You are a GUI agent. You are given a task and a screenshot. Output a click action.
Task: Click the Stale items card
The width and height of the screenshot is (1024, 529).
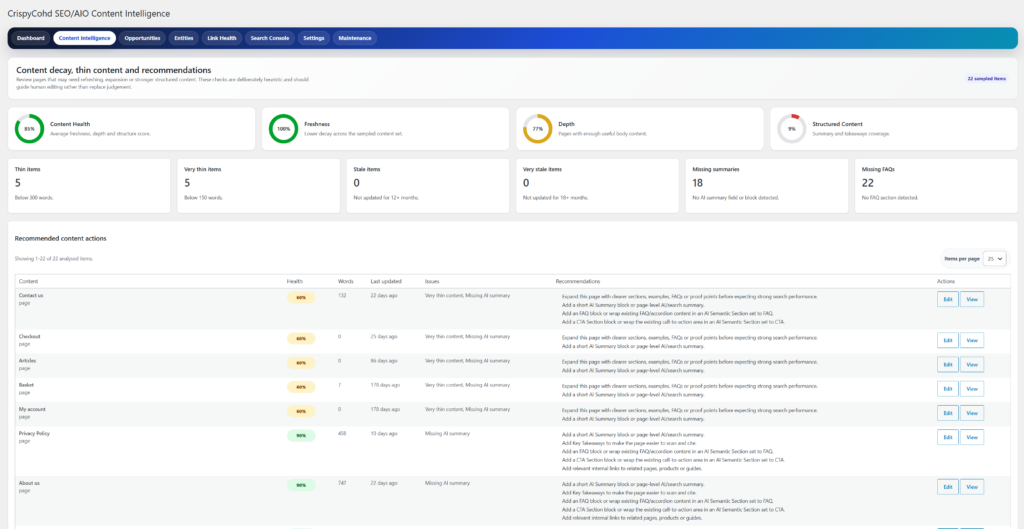click(428, 185)
